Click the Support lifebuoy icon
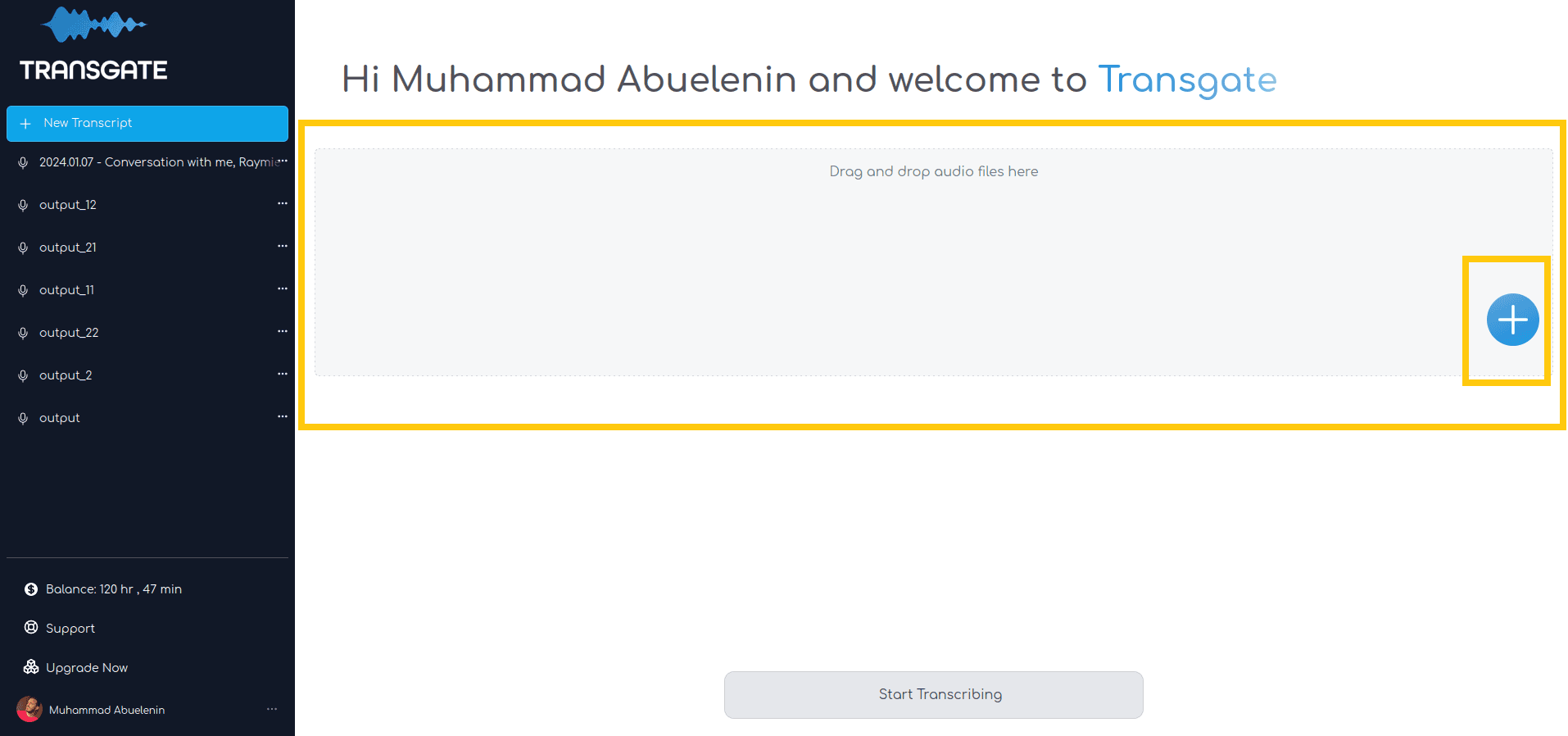 click(31, 628)
